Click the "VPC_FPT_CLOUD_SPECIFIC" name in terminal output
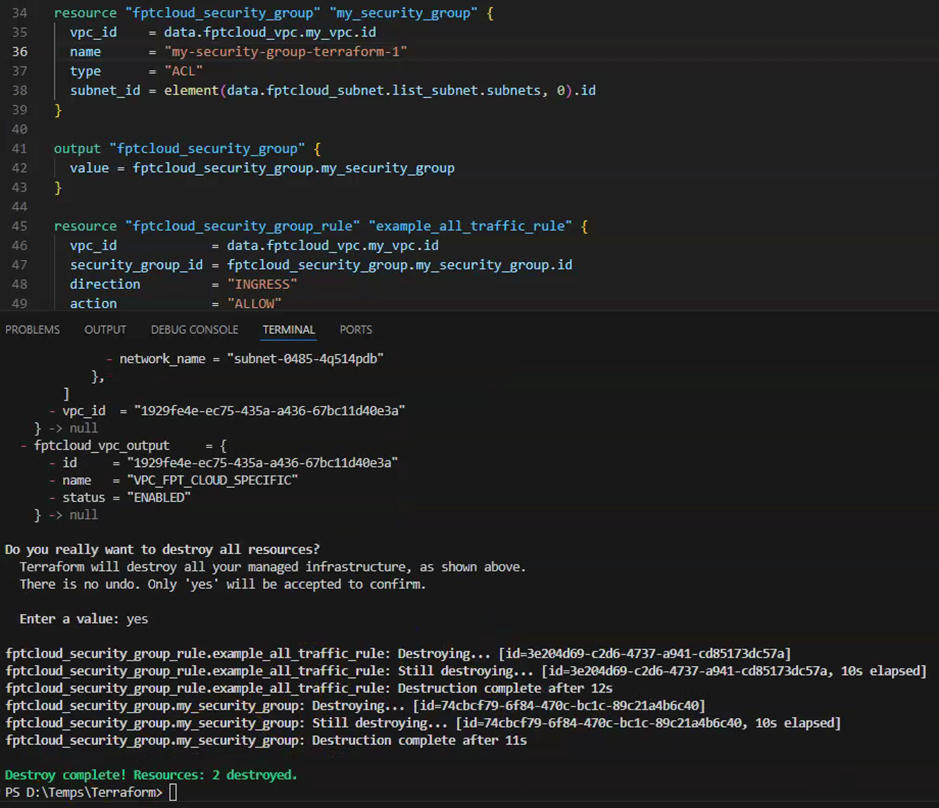This screenshot has width=939, height=808. (x=212, y=480)
